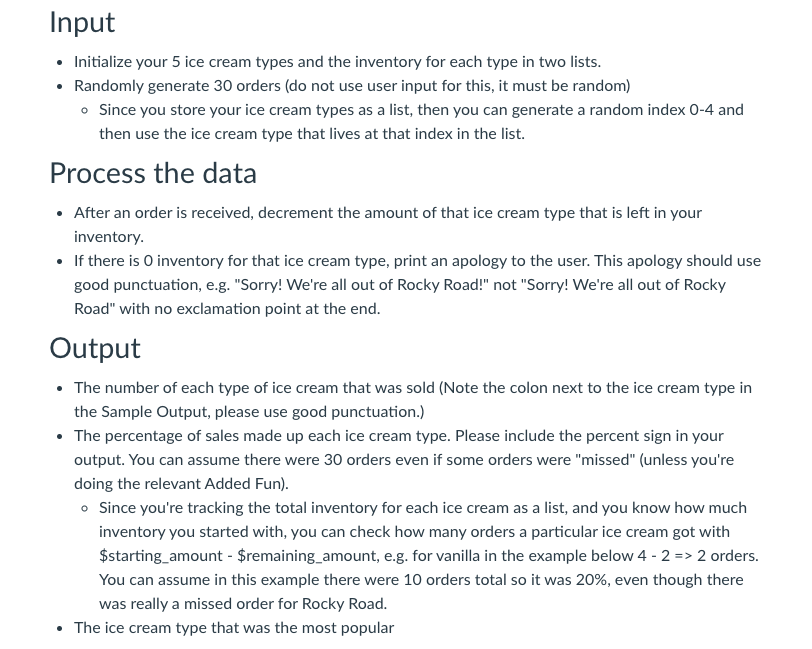The image size is (812, 649).
Task: Click the Input heading
Action: 82,22
